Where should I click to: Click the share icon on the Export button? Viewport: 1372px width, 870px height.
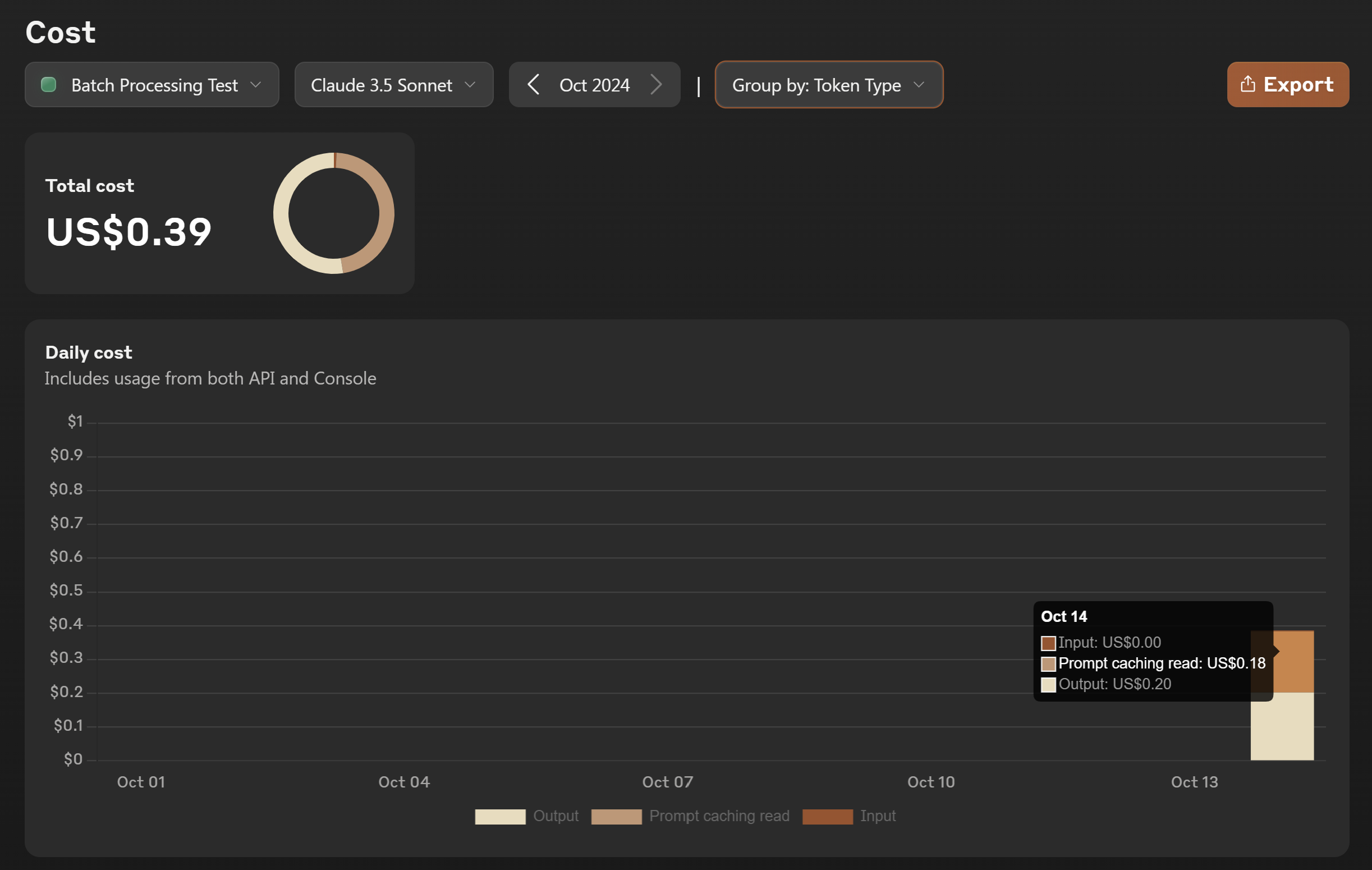pyautogui.click(x=1247, y=84)
